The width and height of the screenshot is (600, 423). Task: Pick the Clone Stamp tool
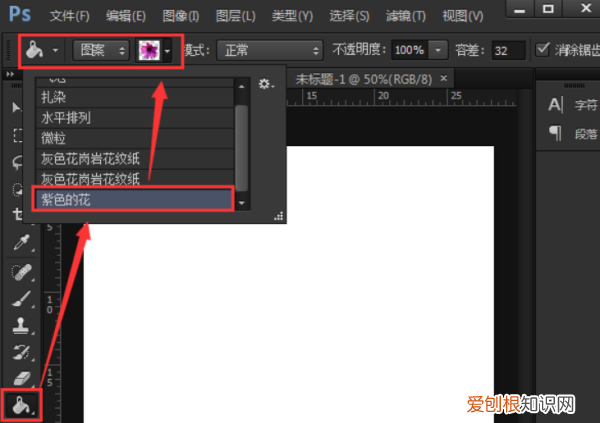pyautogui.click(x=18, y=325)
